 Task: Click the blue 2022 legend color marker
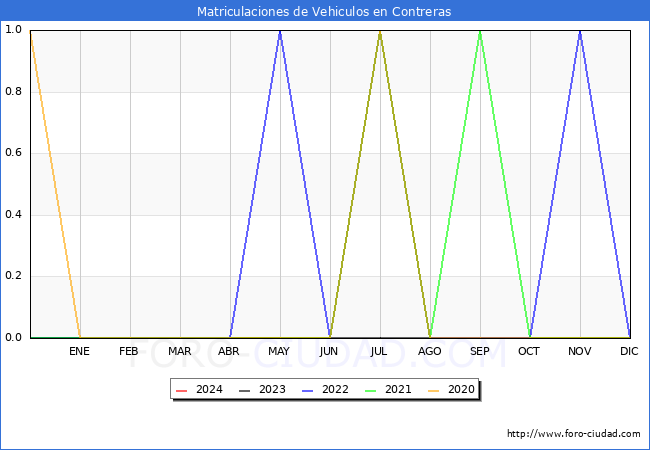tap(308, 391)
